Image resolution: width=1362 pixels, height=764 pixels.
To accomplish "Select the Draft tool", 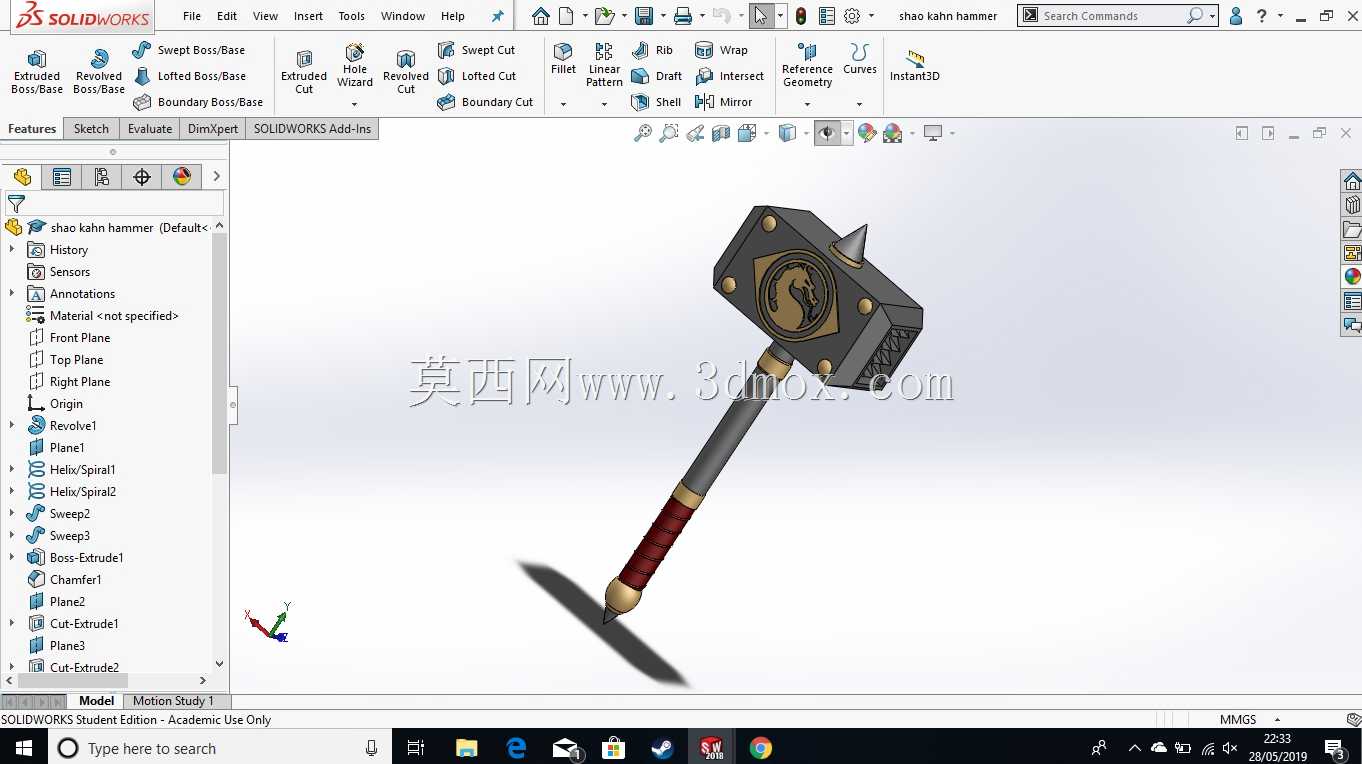I will (x=657, y=76).
